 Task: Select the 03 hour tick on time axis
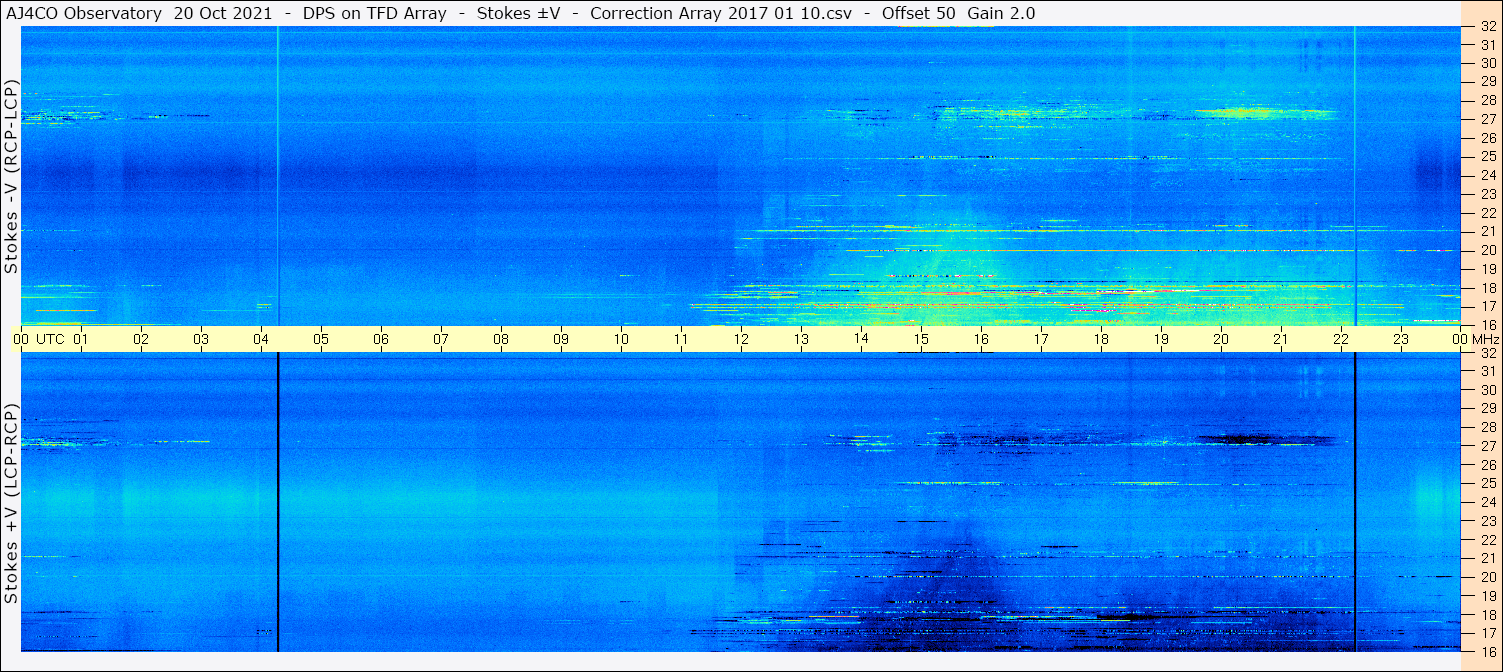coord(201,339)
